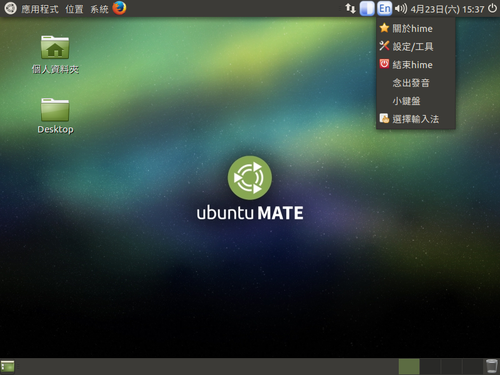Click the trash icon in bottom panel
This screenshot has height=375, width=500.
pyautogui.click(x=491, y=366)
